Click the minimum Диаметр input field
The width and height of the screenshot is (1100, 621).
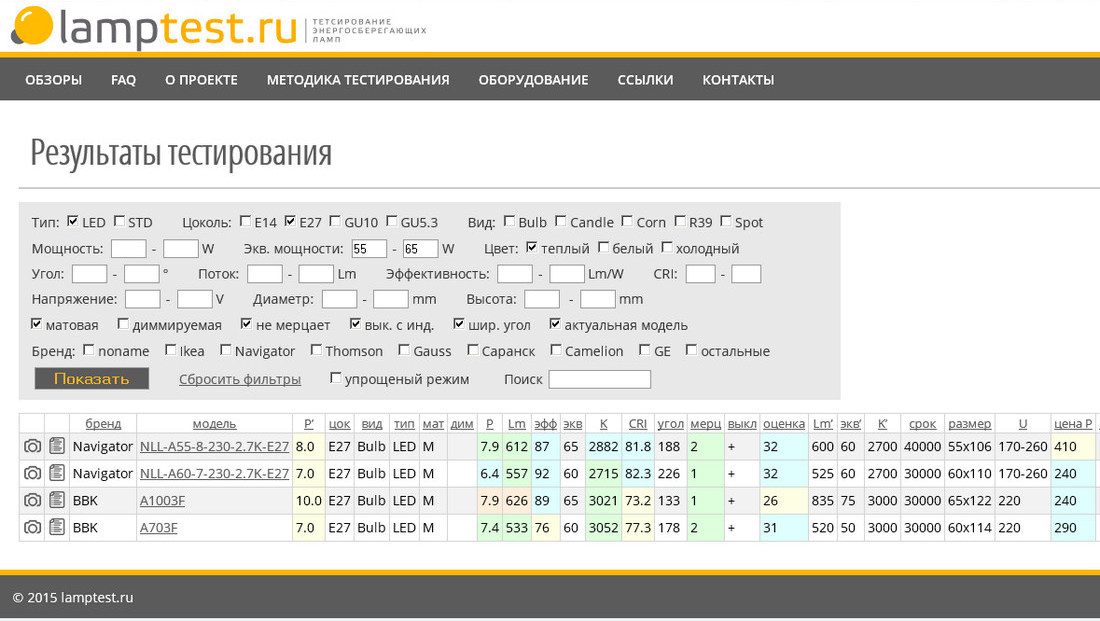coord(340,300)
